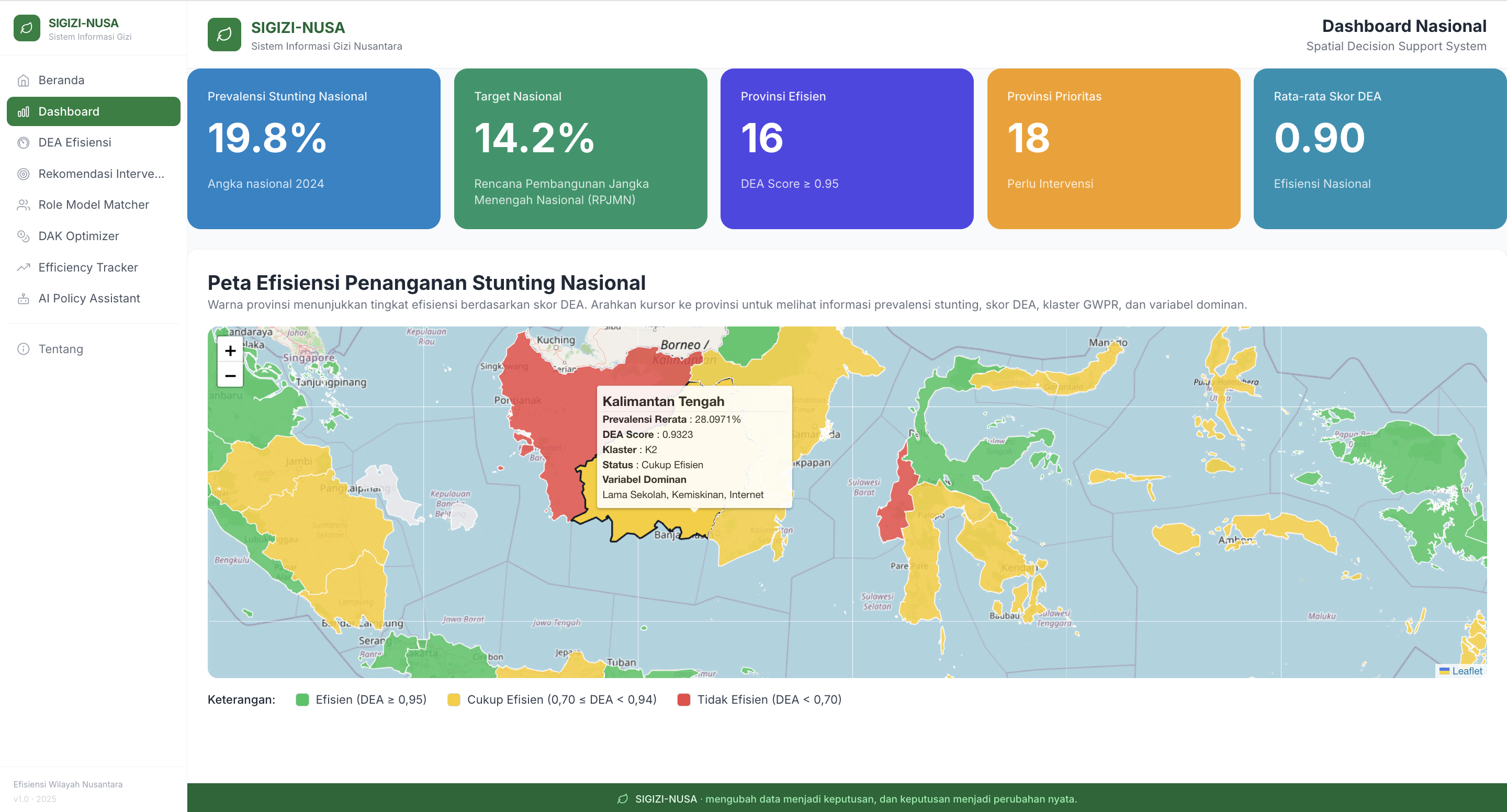
Task: Click the sidebar SIGIZI-NUSA leaf logo
Action: point(27,28)
